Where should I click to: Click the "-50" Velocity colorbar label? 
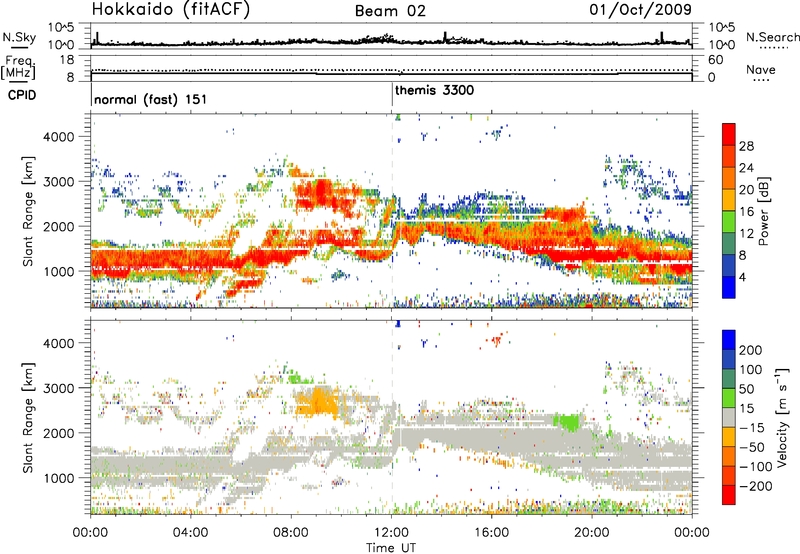(x=752, y=447)
